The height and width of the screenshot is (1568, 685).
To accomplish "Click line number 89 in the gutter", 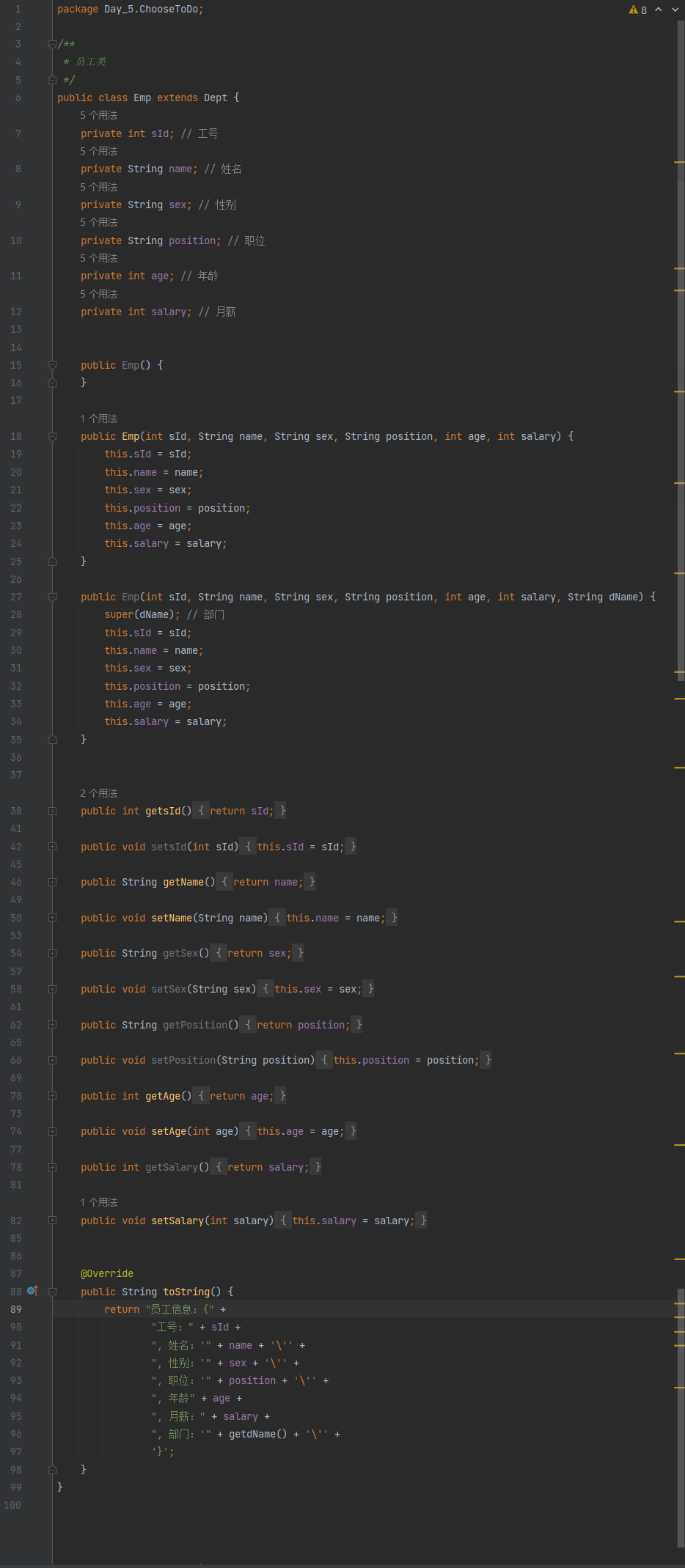I will [x=16, y=1309].
